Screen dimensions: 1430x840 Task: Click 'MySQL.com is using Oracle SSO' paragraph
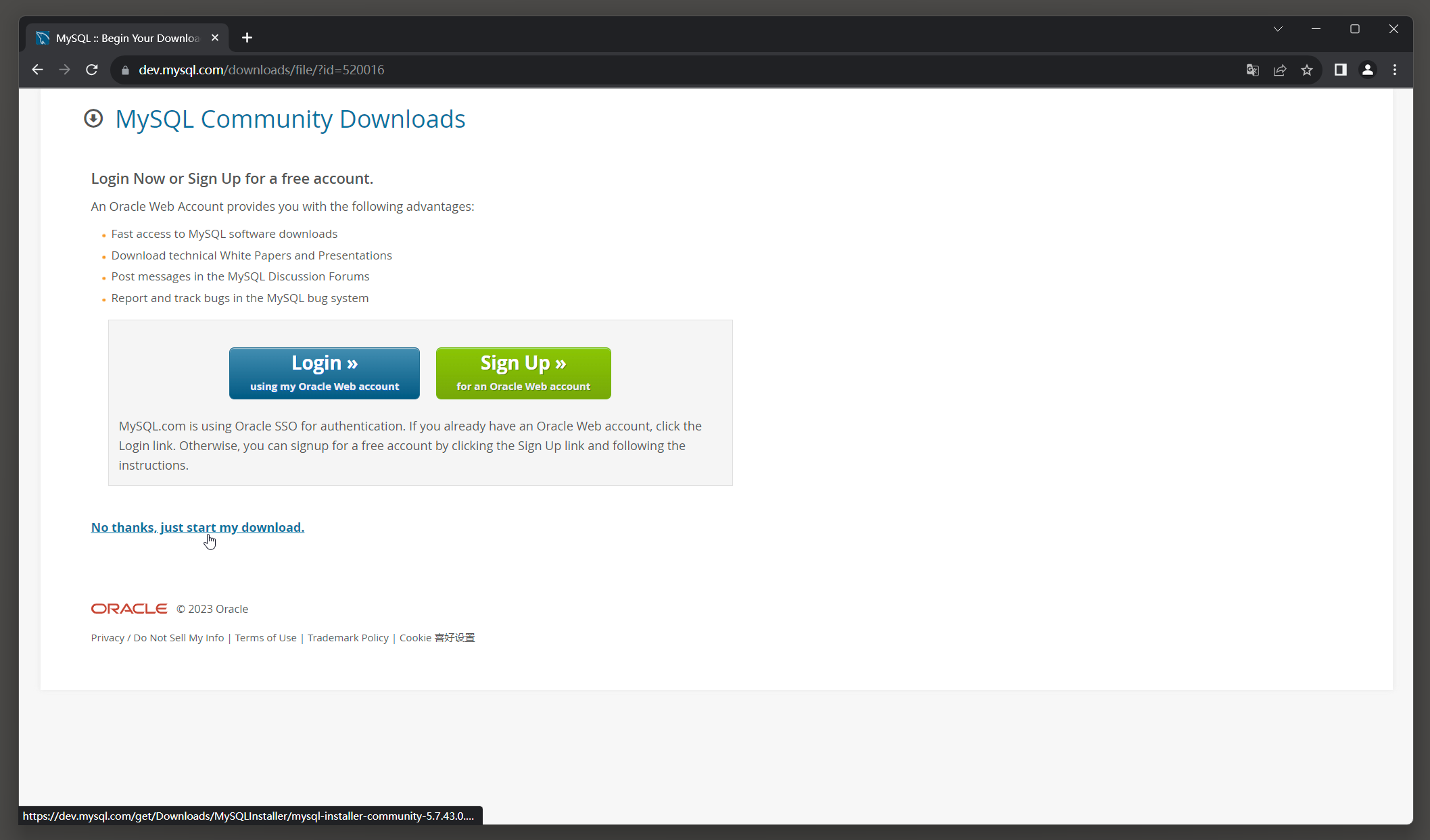pyautogui.click(x=410, y=445)
